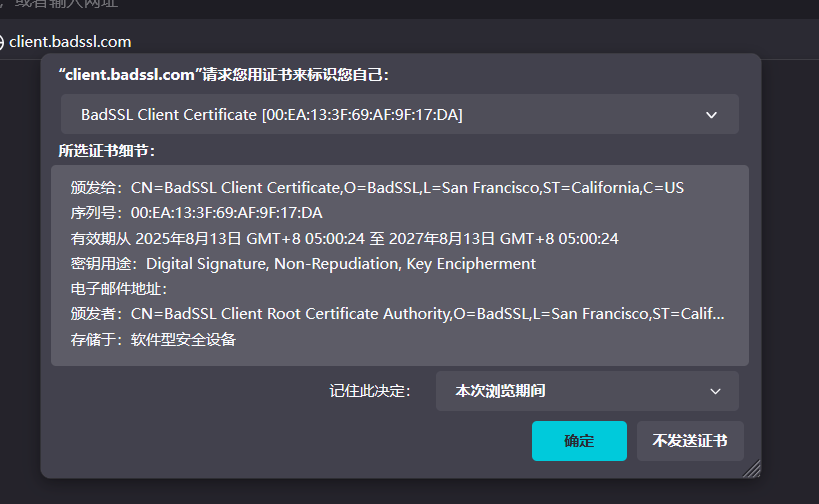
Task: Click the 记住此决定 label
Action: (x=370, y=391)
